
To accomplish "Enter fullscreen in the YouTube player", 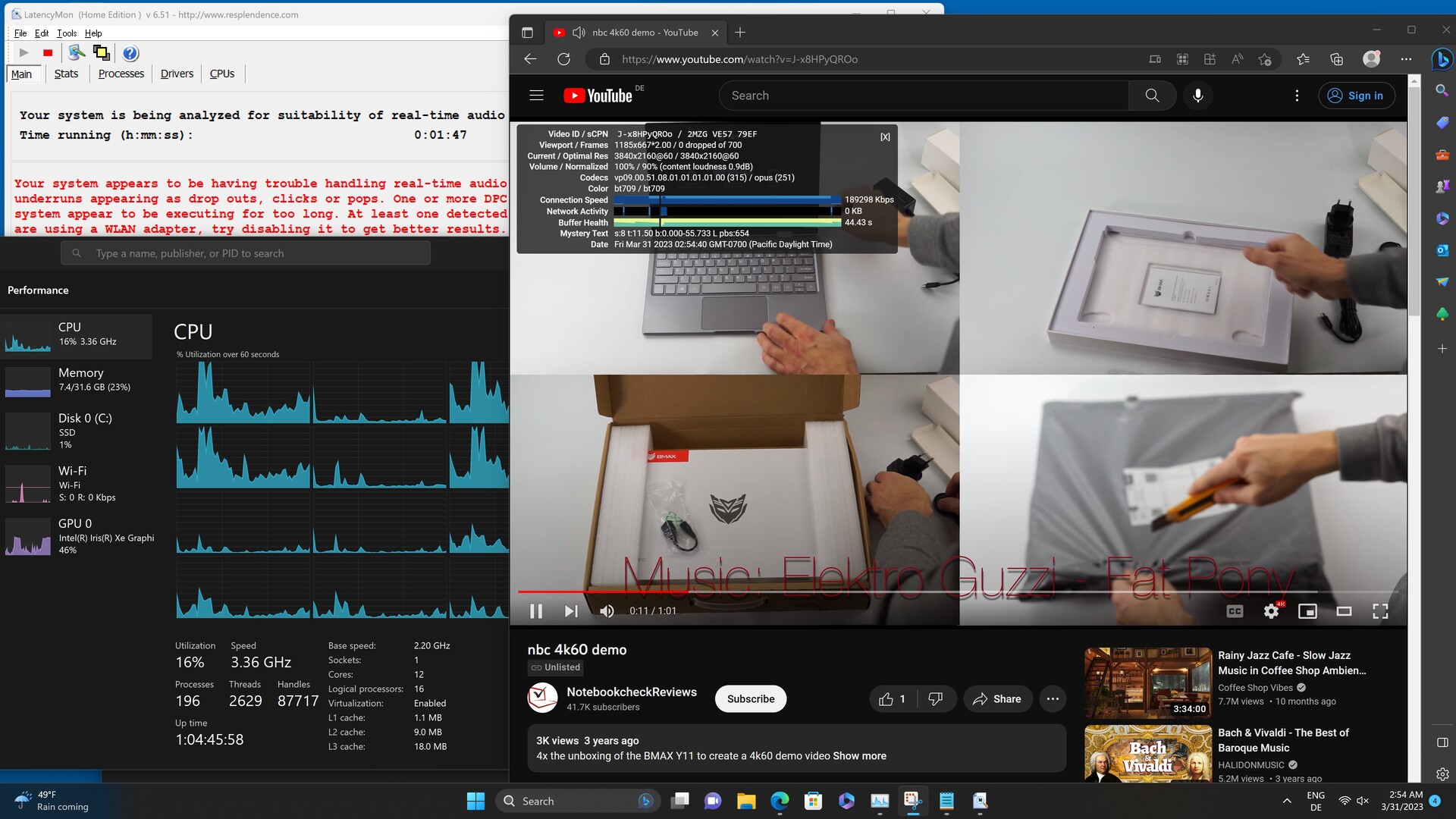I will 1380,611.
